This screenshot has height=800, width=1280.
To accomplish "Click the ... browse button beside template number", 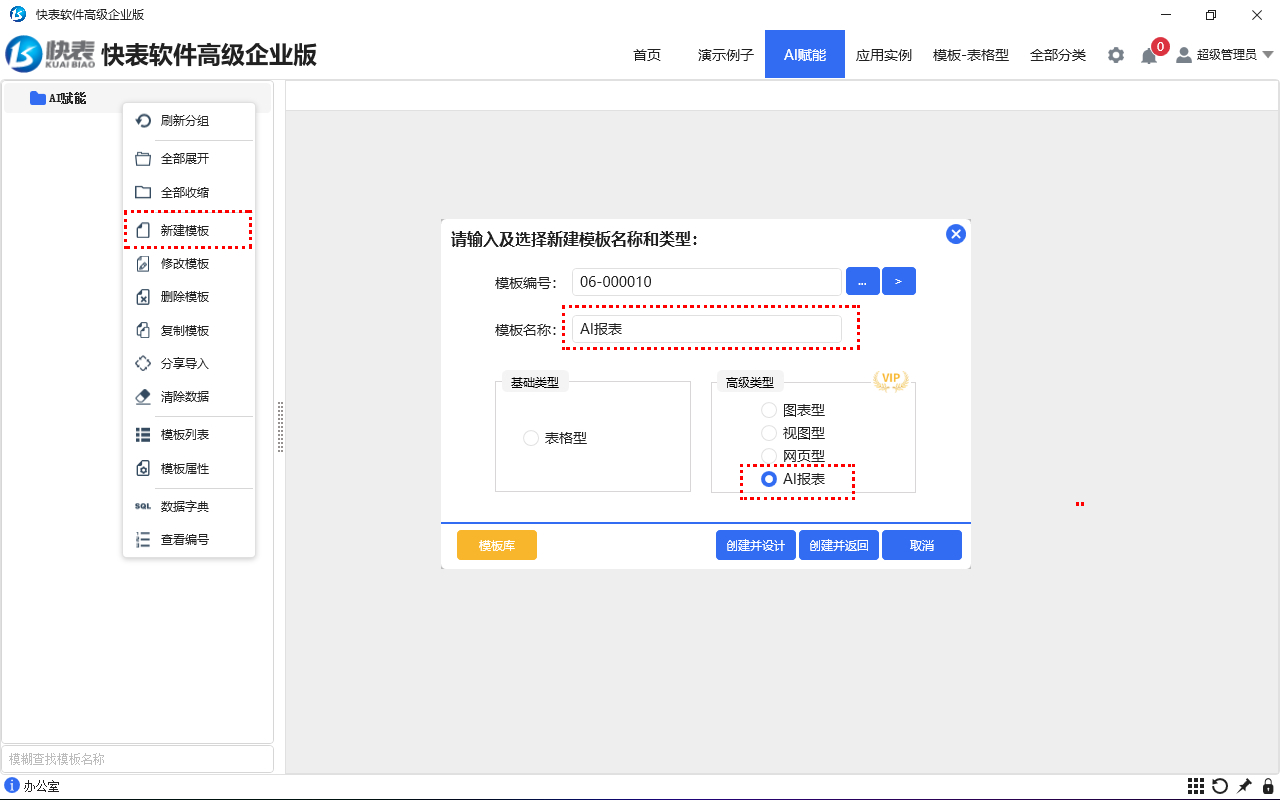I will tap(862, 282).
